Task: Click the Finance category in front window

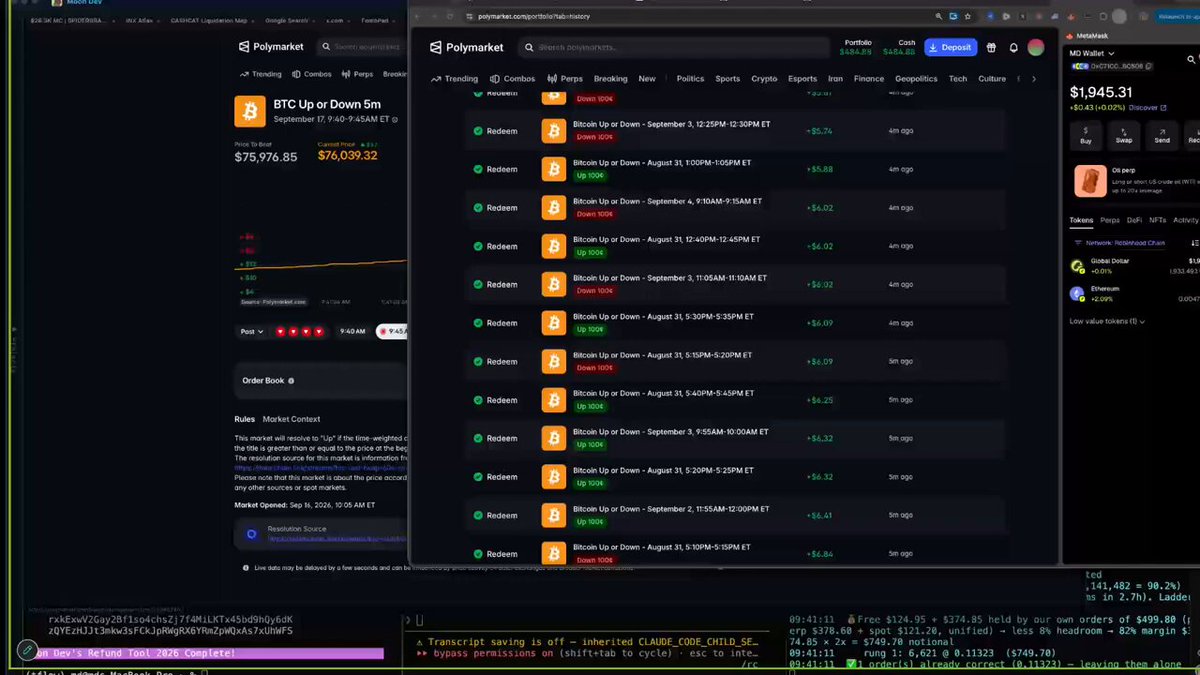Action: pyautogui.click(x=869, y=79)
